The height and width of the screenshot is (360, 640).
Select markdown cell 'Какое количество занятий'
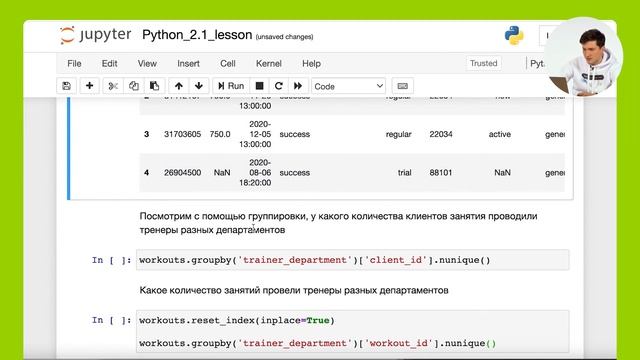coord(294,290)
